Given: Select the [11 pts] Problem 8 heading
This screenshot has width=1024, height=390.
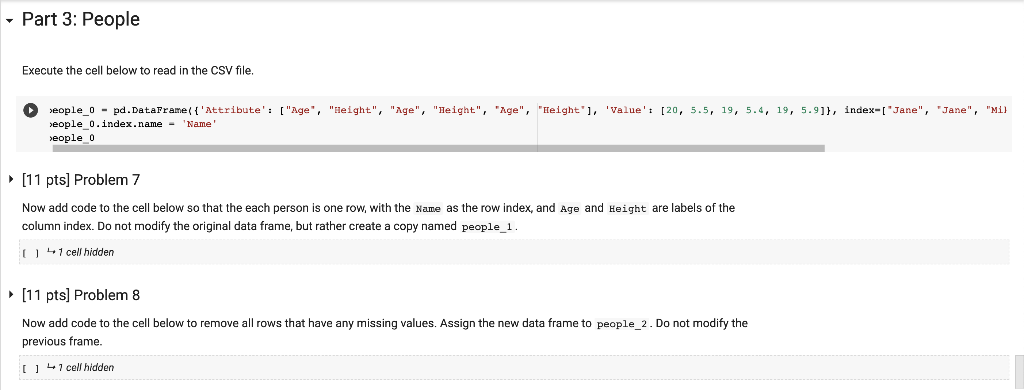Looking at the screenshot, I should tap(81, 295).
